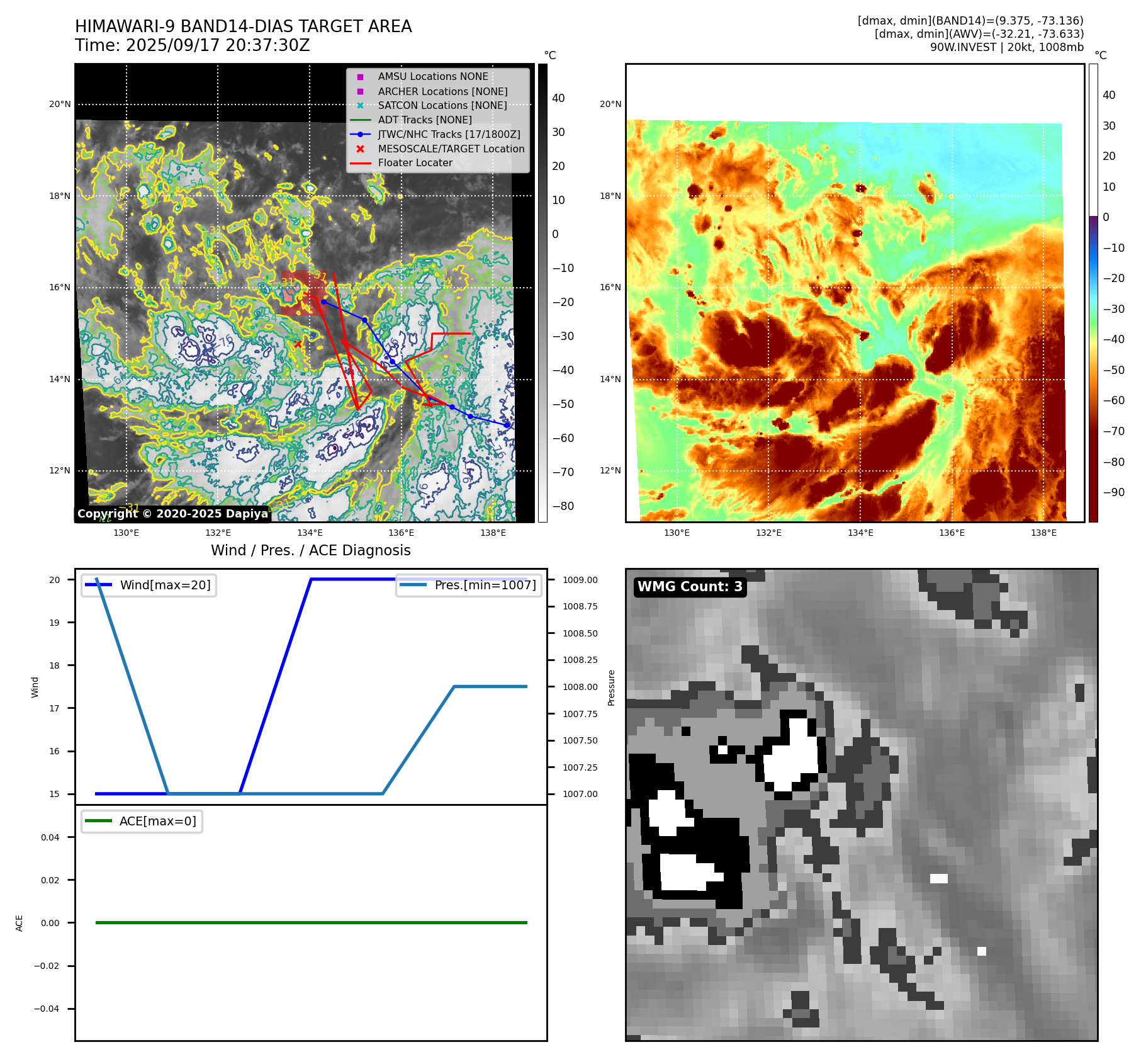Click the '1008.00' pressure axis tick

pyautogui.click(x=580, y=687)
